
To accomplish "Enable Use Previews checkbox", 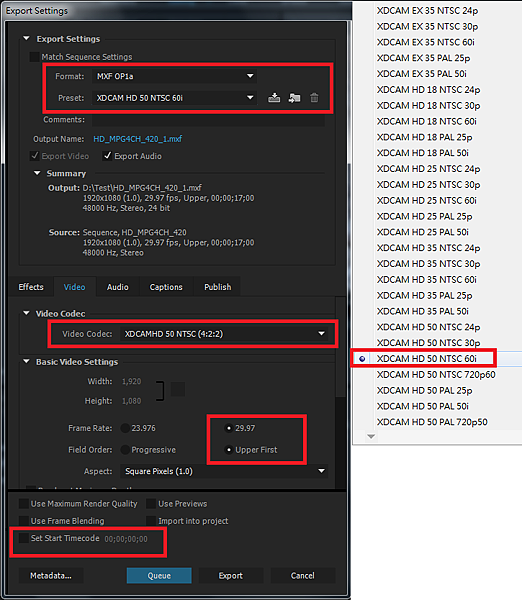I will 151,504.
